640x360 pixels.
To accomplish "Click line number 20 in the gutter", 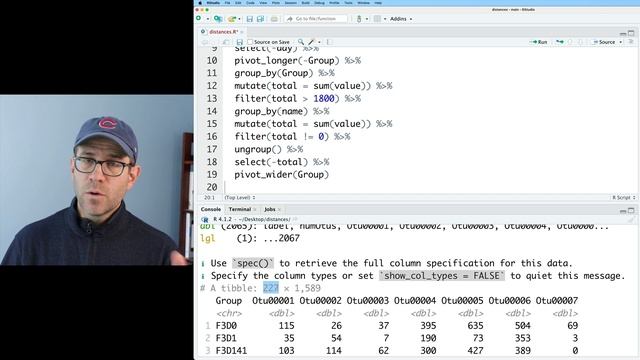I will tap(212, 187).
